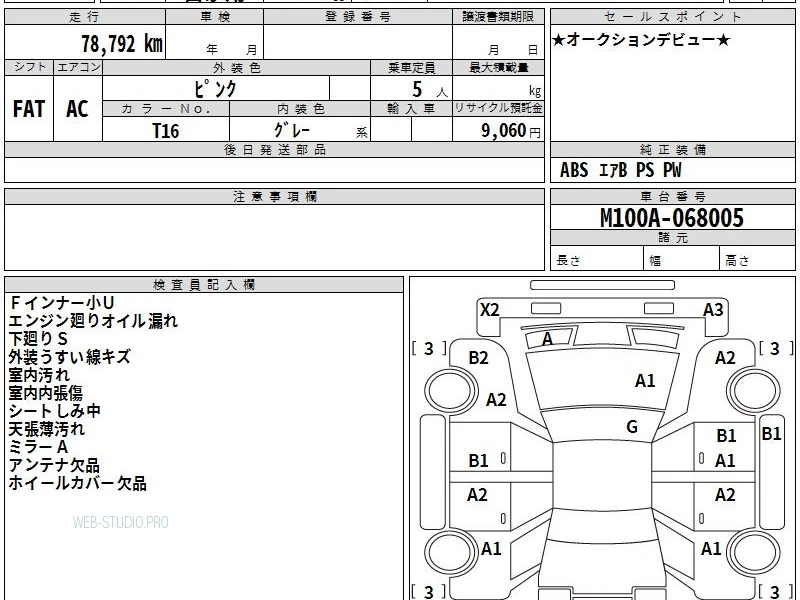Click the 譲渡書類期限 header cell

pos(498,17)
